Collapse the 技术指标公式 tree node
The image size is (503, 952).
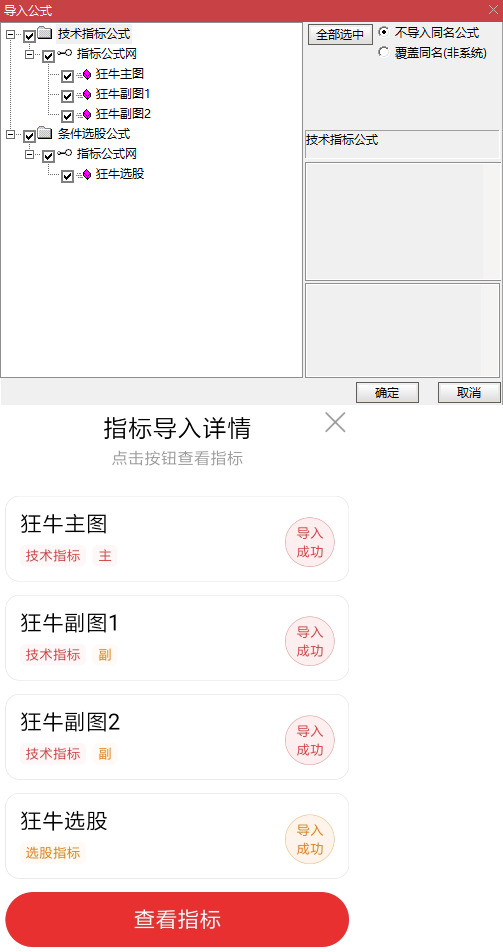(x=10, y=35)
